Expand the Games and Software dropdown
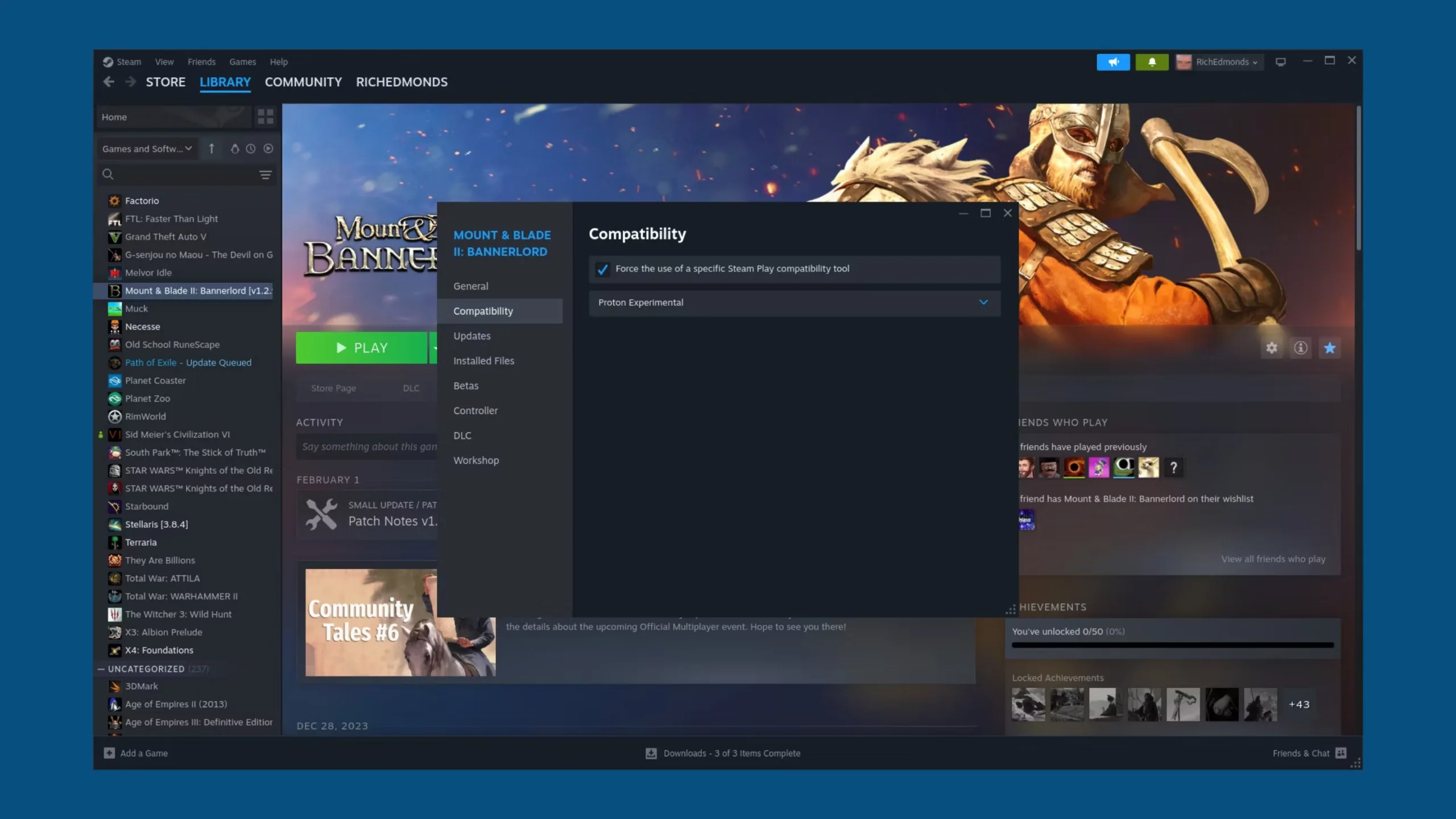The image size is (1456, 819). 147,148
